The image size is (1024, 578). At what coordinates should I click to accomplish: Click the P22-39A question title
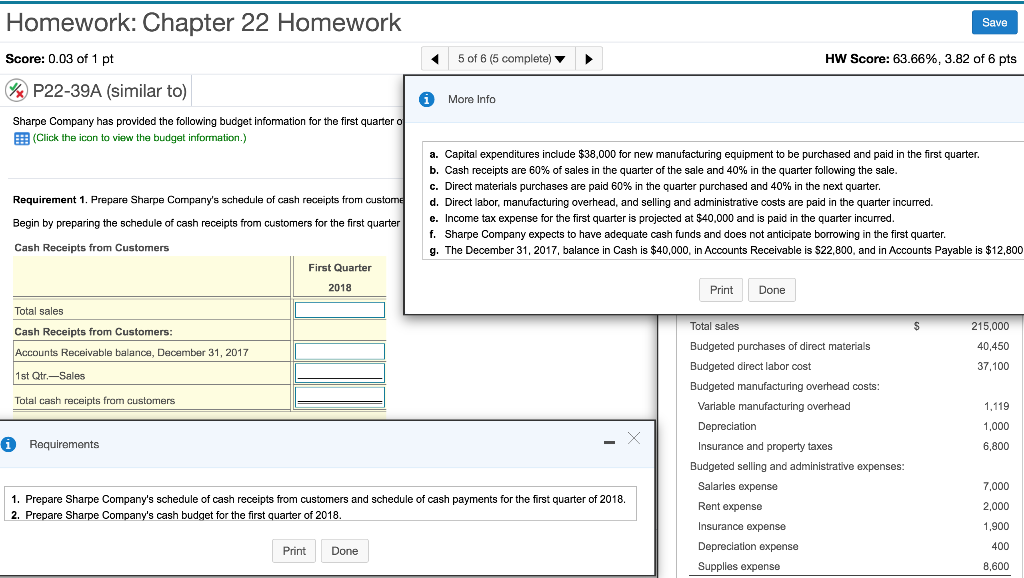110,91
